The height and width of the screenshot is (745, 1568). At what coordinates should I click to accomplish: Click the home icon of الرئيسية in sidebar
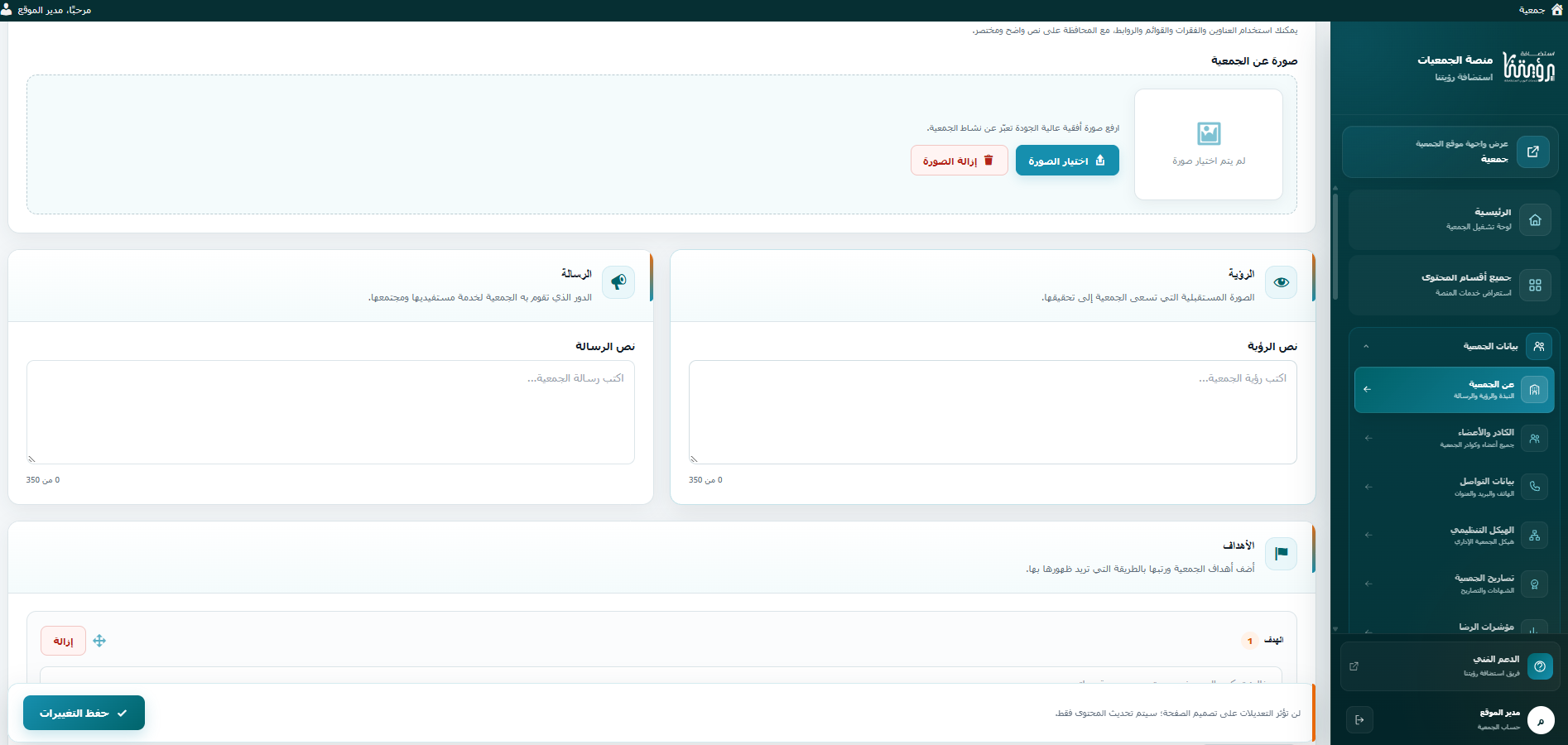[x=1535, y=220]
